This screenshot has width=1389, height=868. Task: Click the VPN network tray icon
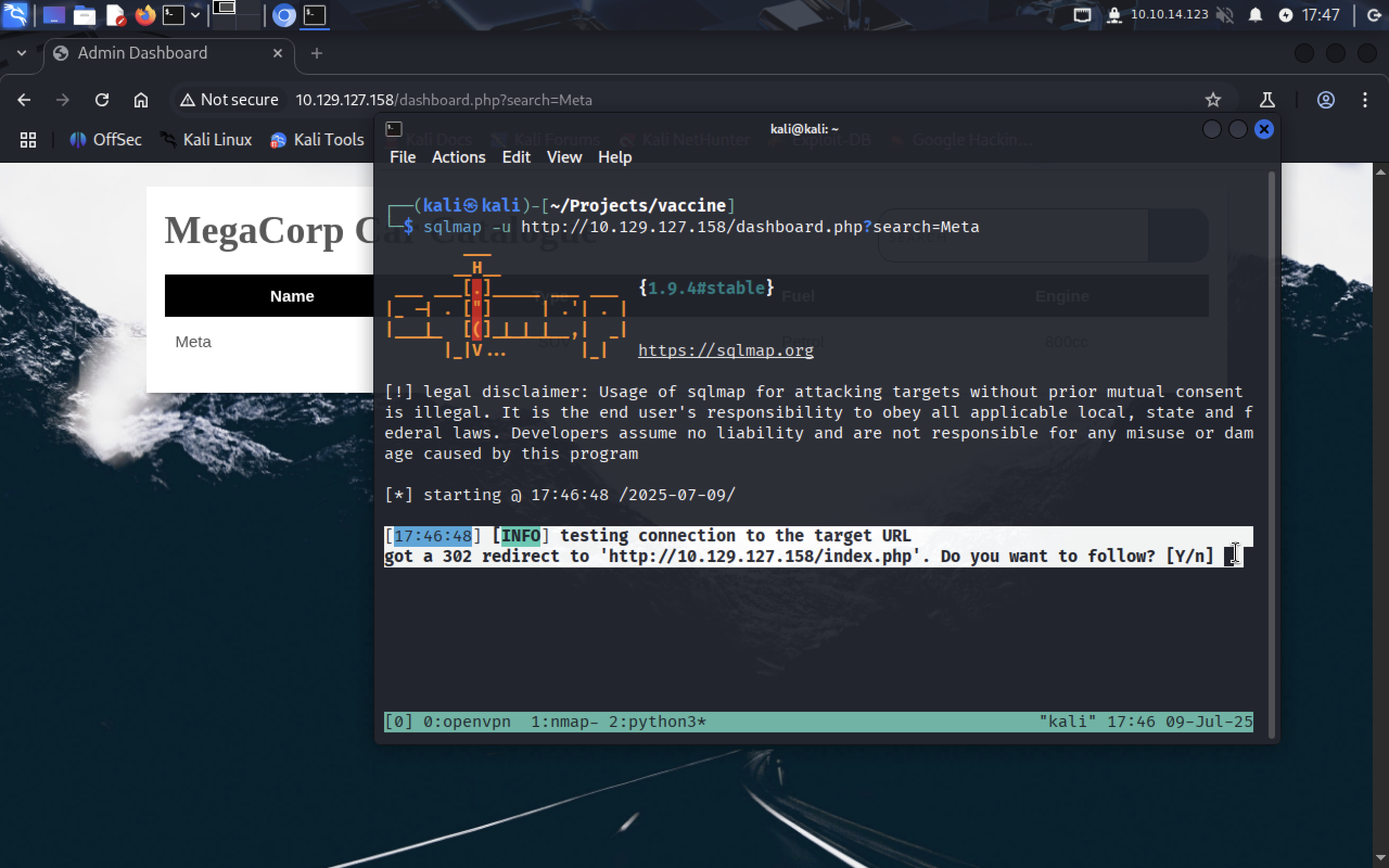(1114, 15)
